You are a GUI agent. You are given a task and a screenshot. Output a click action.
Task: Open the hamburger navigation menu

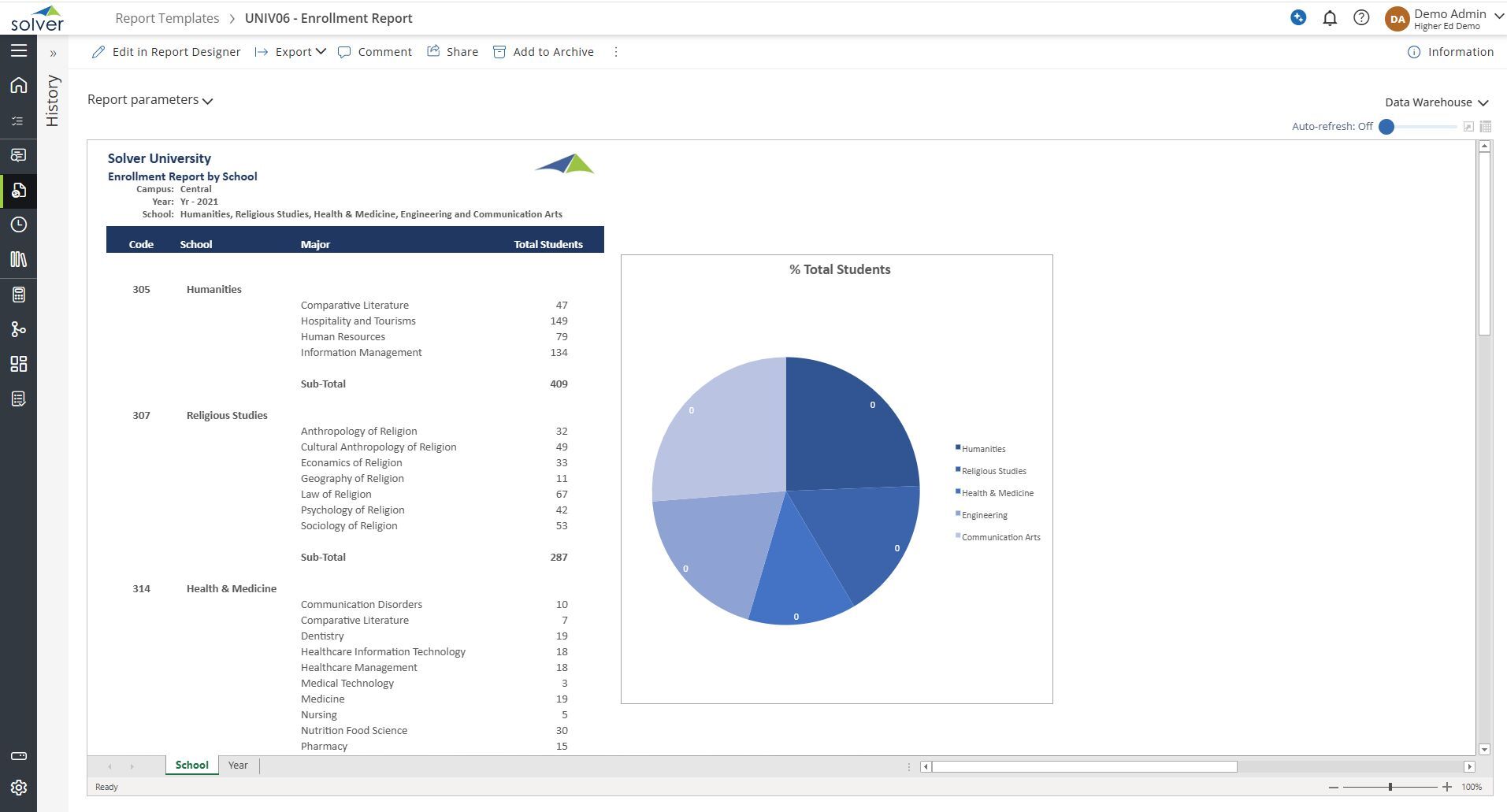coord(19,51)
